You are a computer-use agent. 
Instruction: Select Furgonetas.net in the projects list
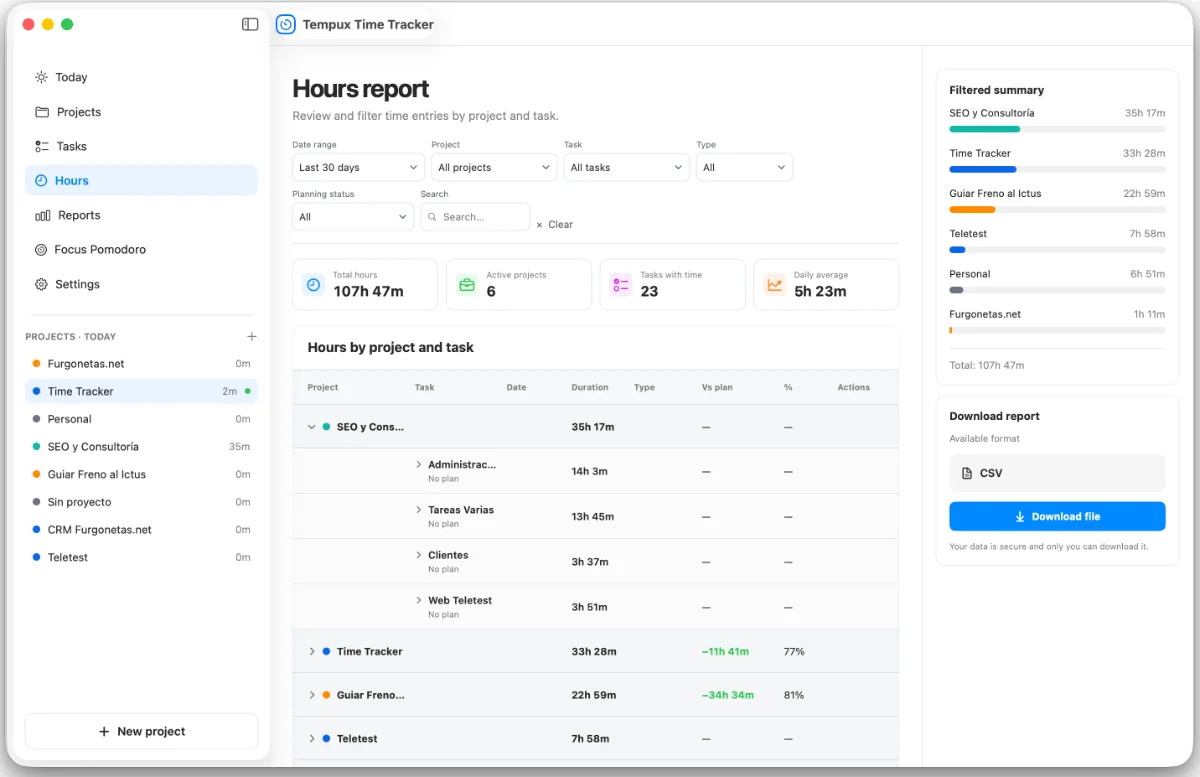pyautogui.click(x=141, y=364)
